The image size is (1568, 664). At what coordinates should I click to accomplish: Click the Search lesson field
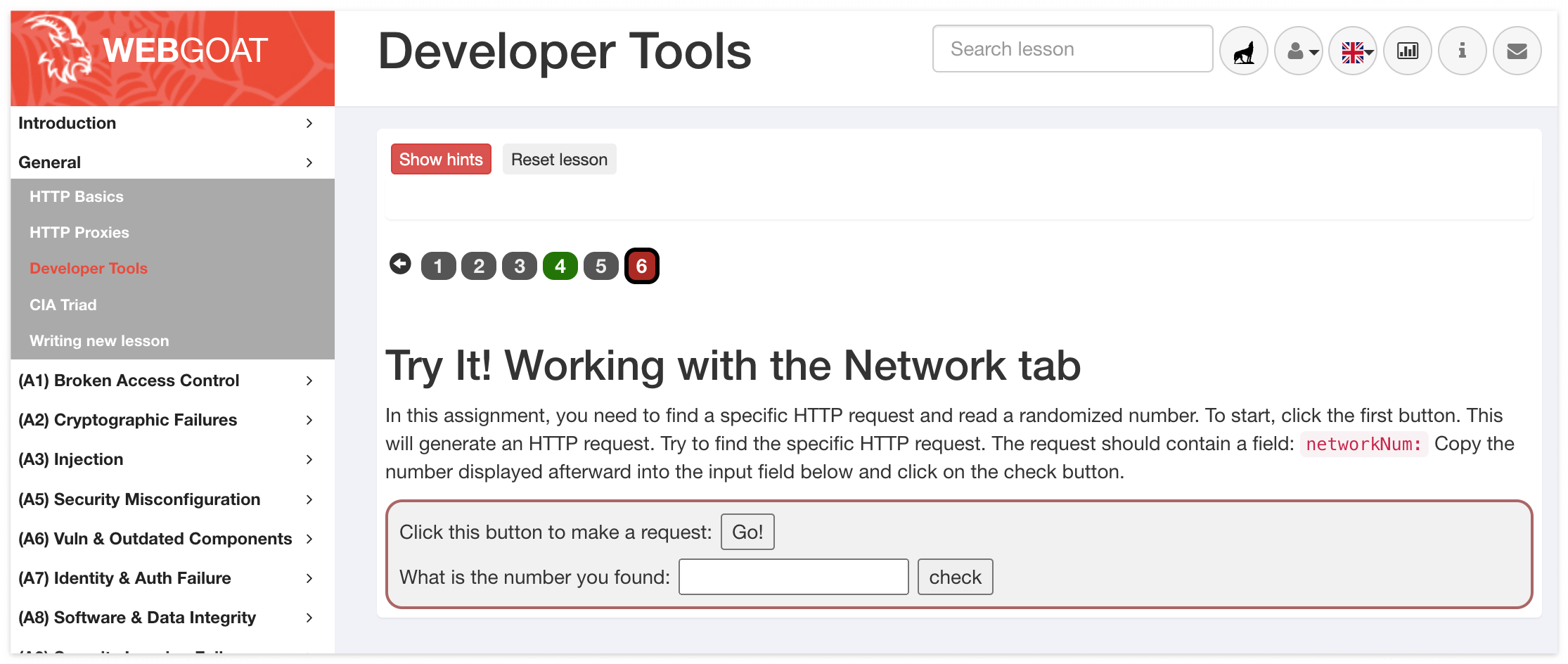click(x=1072, y=49)
